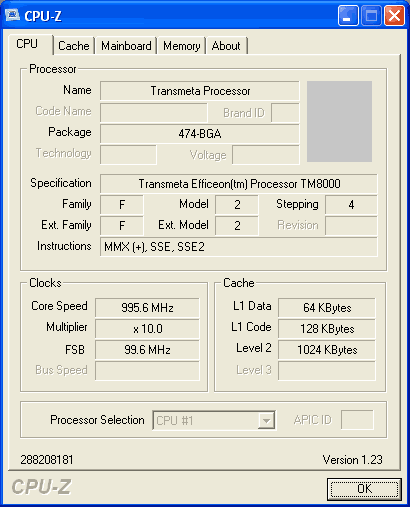The image size is (410, 507).
Task: Click the Clocks group heading
Action: (45, 283)
